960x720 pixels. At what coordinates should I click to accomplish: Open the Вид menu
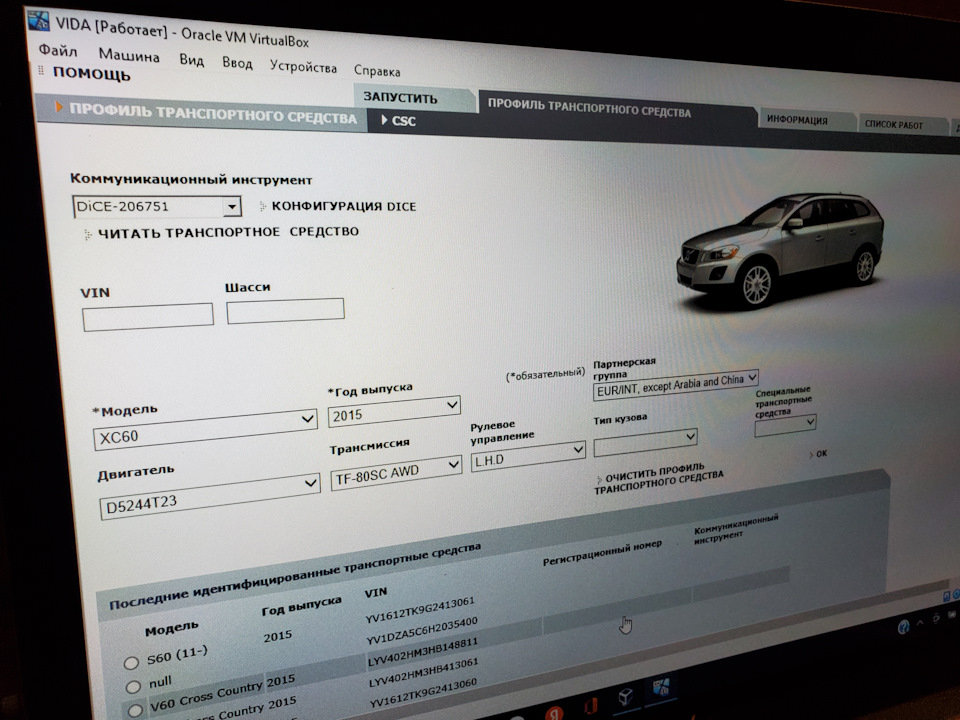(x=192, y=59)
